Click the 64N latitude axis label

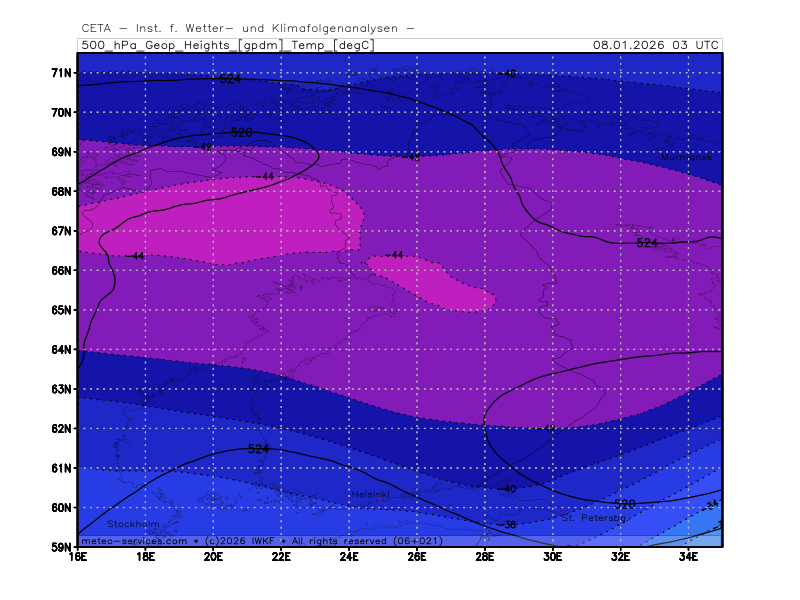62,349
